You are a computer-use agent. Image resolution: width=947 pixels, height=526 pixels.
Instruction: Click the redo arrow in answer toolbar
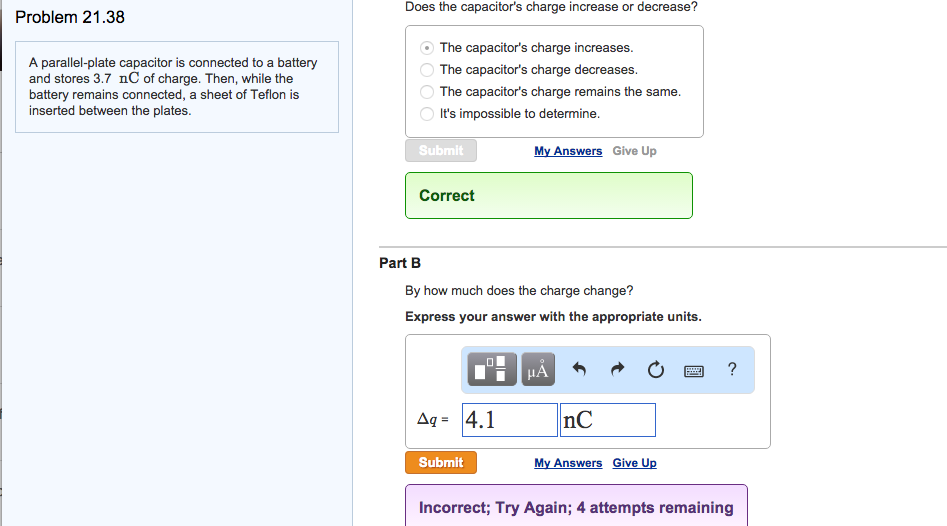(x=617, y=370)
